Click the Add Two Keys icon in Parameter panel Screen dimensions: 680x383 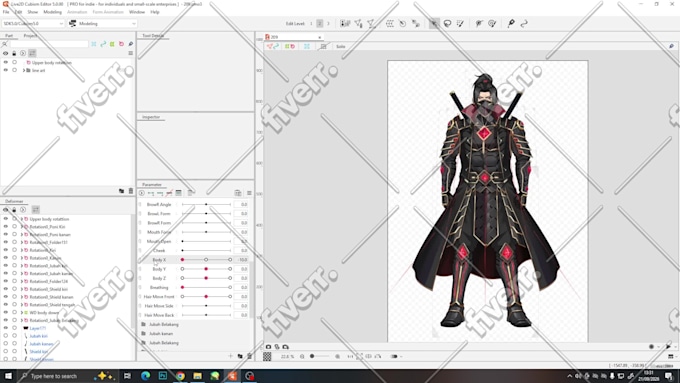(151, 193)
